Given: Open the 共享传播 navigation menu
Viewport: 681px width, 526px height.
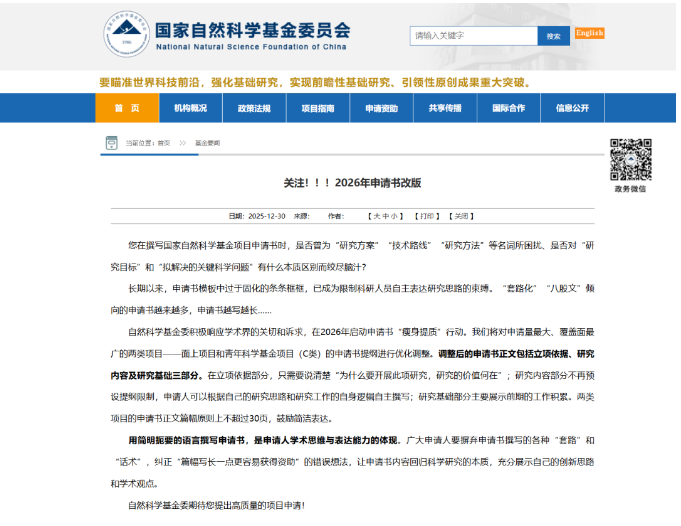Looking at the screenshot, I should click(x=445, y=108).
